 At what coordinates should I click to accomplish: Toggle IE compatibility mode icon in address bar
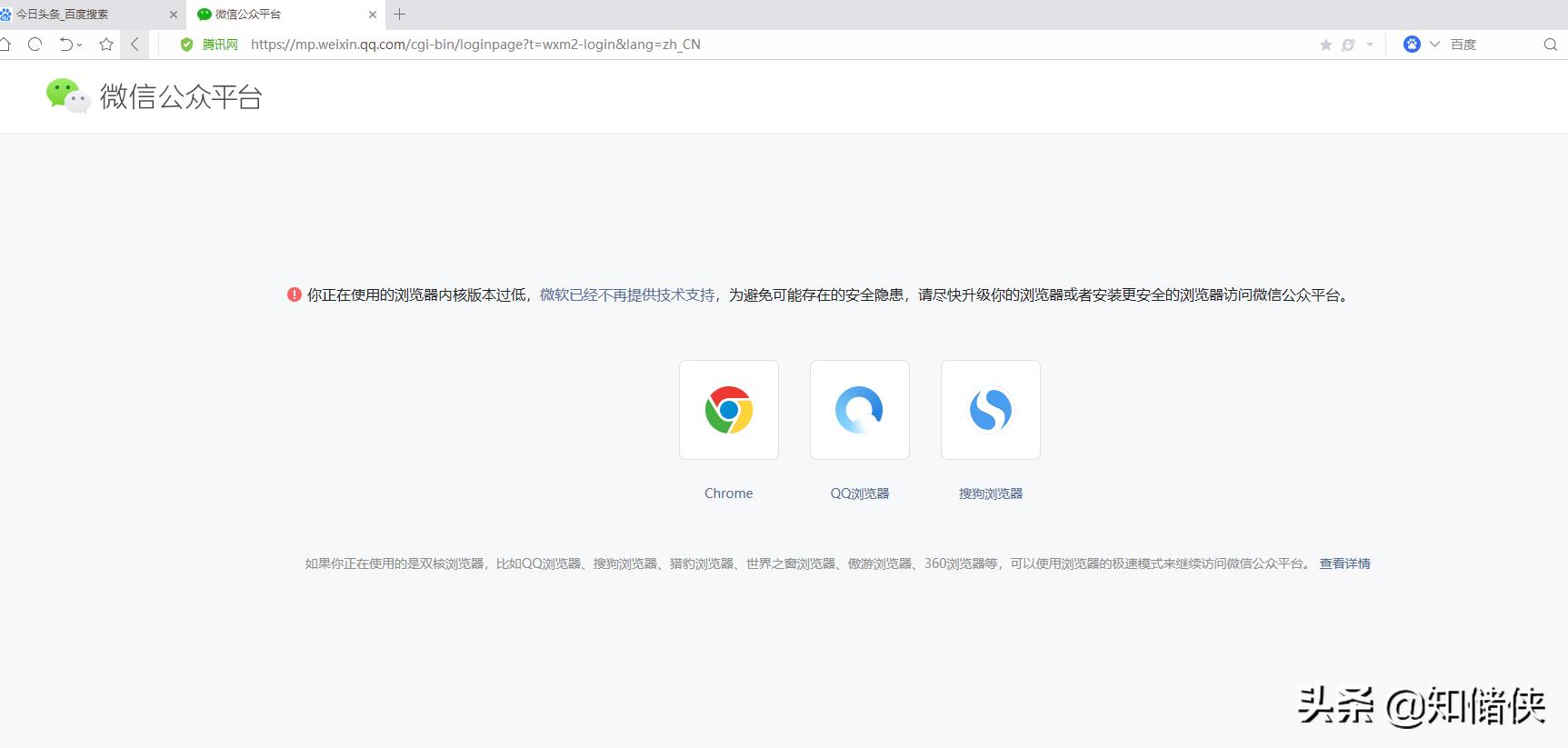pyautogui.click(x=1348, y=45)
